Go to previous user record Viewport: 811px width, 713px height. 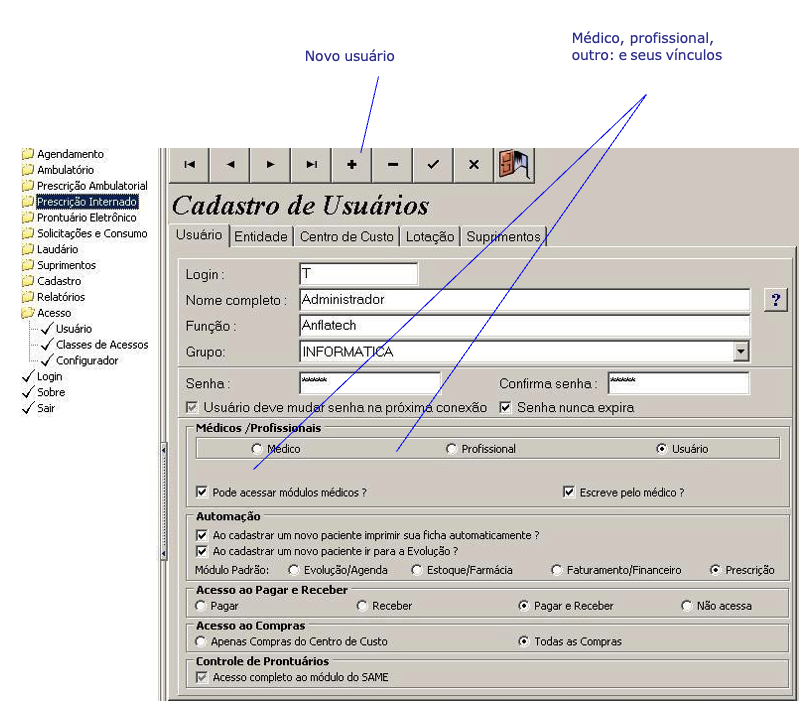[230, 165]
